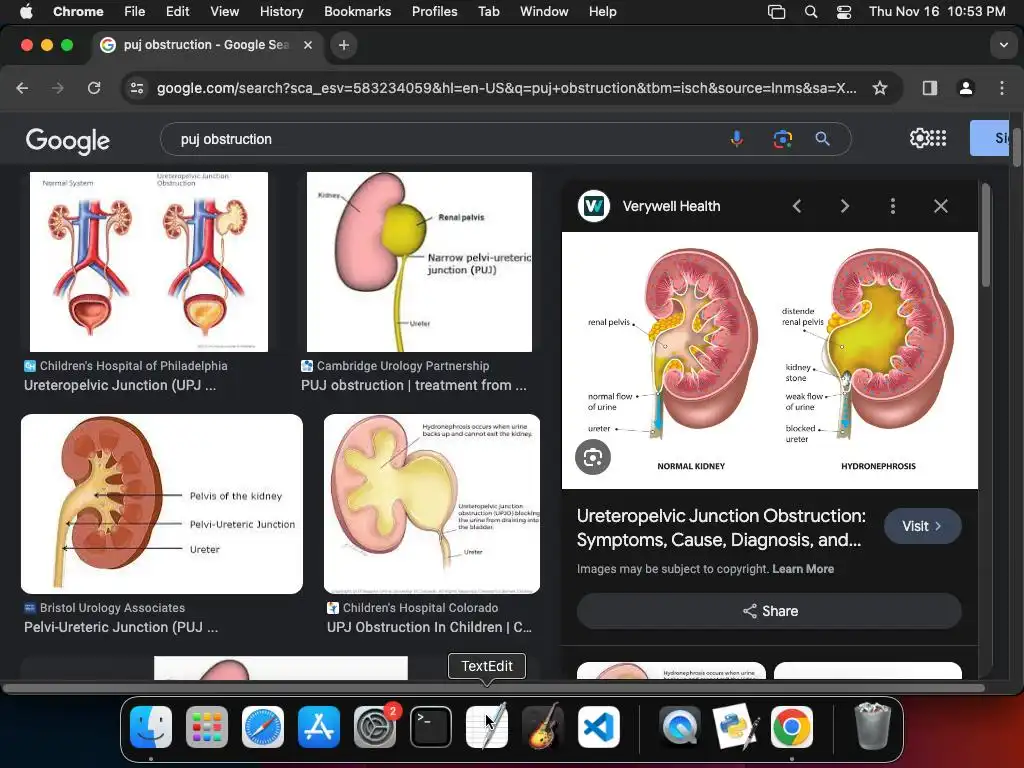
Task: Open Ureteropelvic Junction Obstruction title link
Action: point(721,528)
